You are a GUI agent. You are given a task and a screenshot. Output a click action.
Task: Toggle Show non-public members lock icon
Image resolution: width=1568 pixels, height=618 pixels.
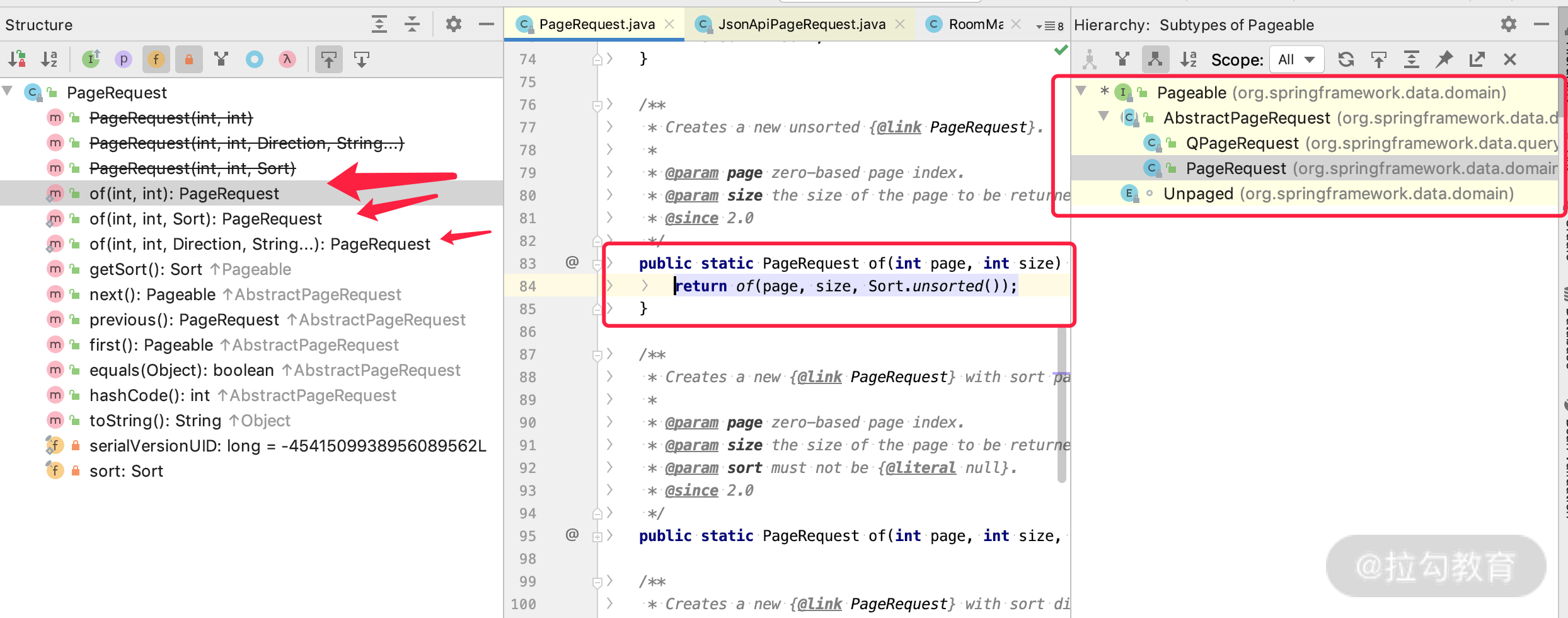coord(189,59)
